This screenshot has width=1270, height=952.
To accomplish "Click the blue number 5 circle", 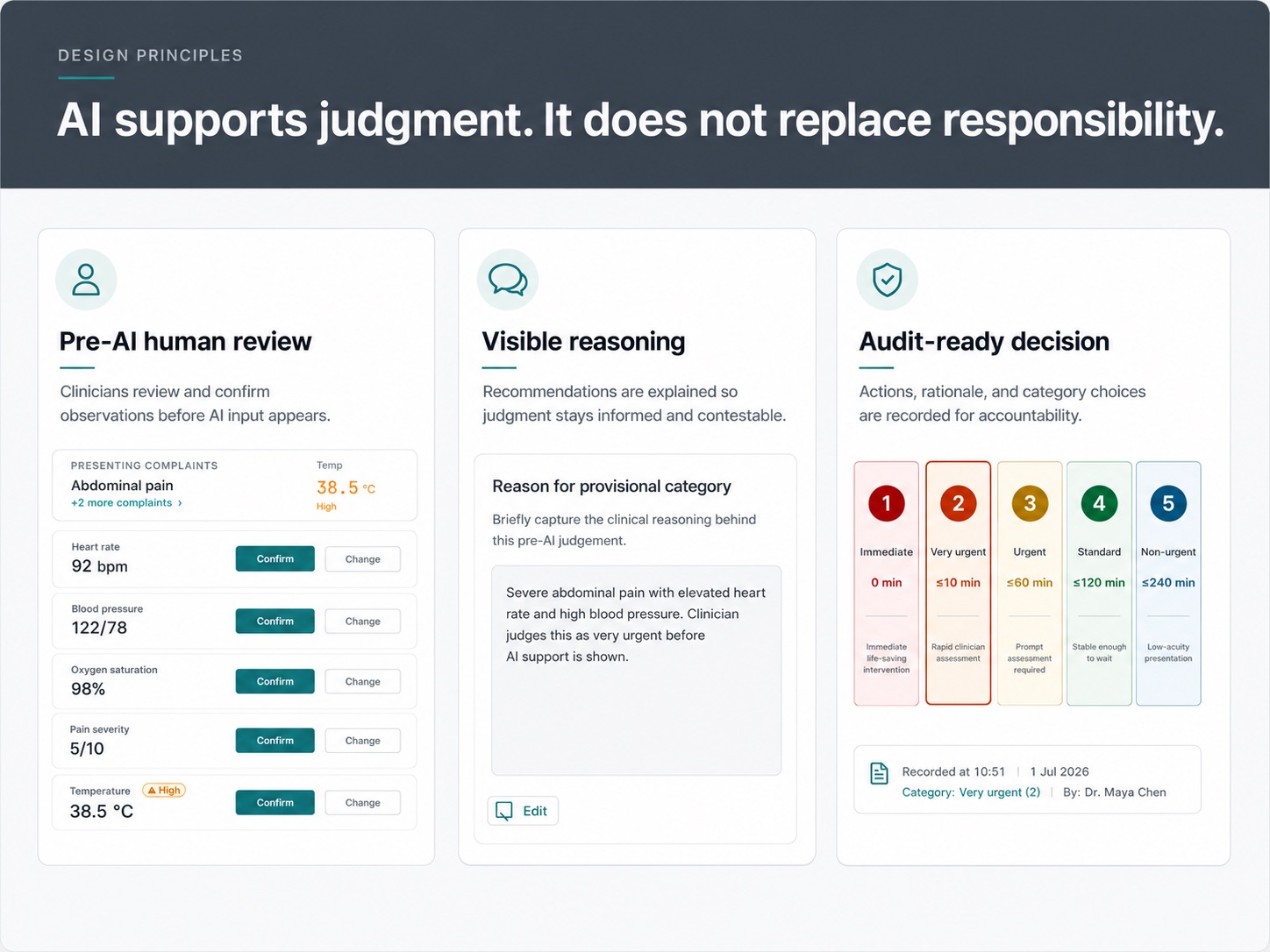I will (1168, 503).
